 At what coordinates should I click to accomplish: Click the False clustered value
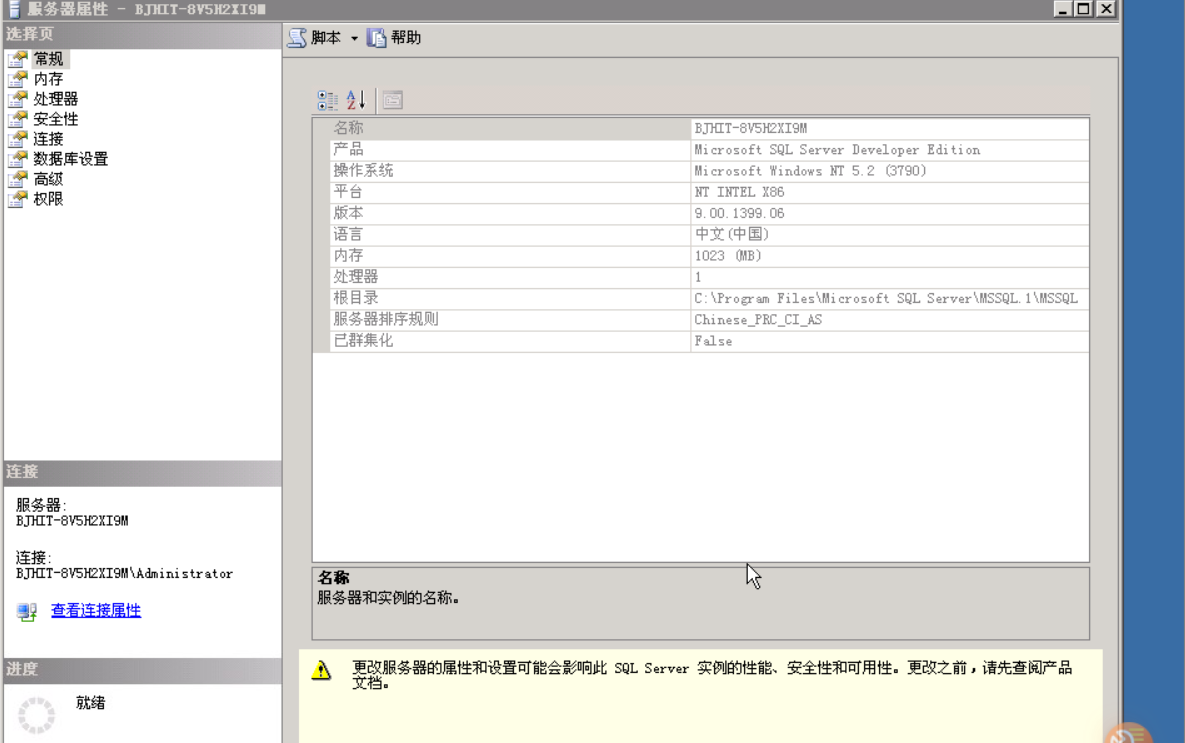(x=713, y=341)
